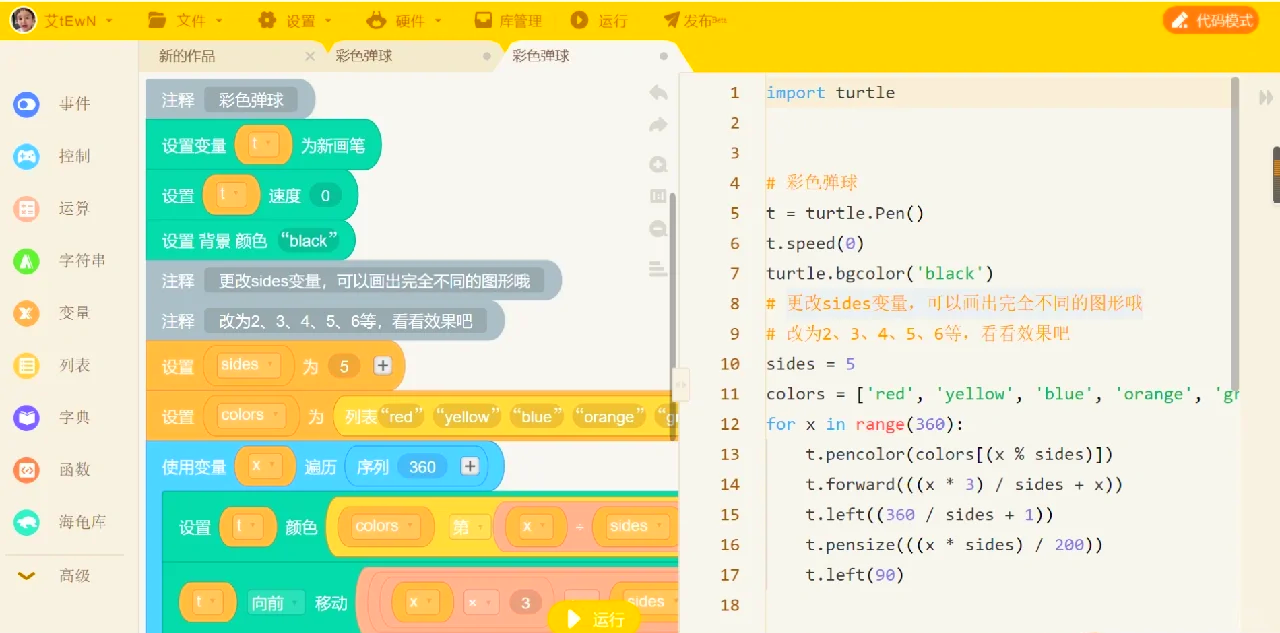Click plus button on sides 为 5 block
Image resolution: width=1280 pixels, height=633 pixels.
[382, 366]
